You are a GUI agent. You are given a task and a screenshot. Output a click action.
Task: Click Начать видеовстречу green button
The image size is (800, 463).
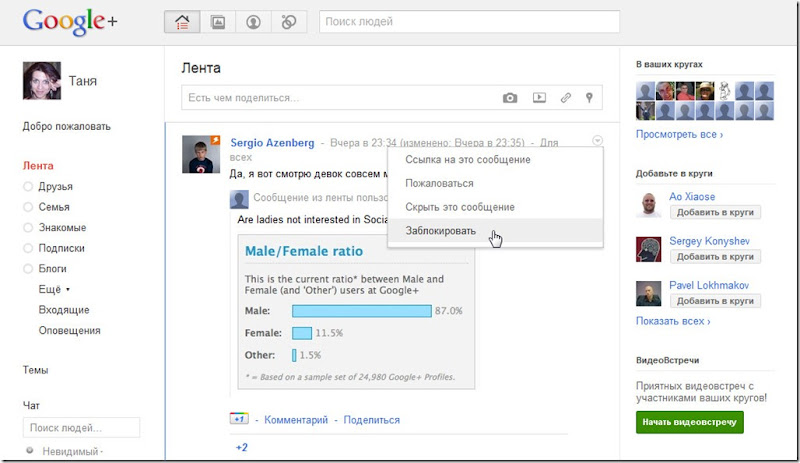click(x=689, y=422)
